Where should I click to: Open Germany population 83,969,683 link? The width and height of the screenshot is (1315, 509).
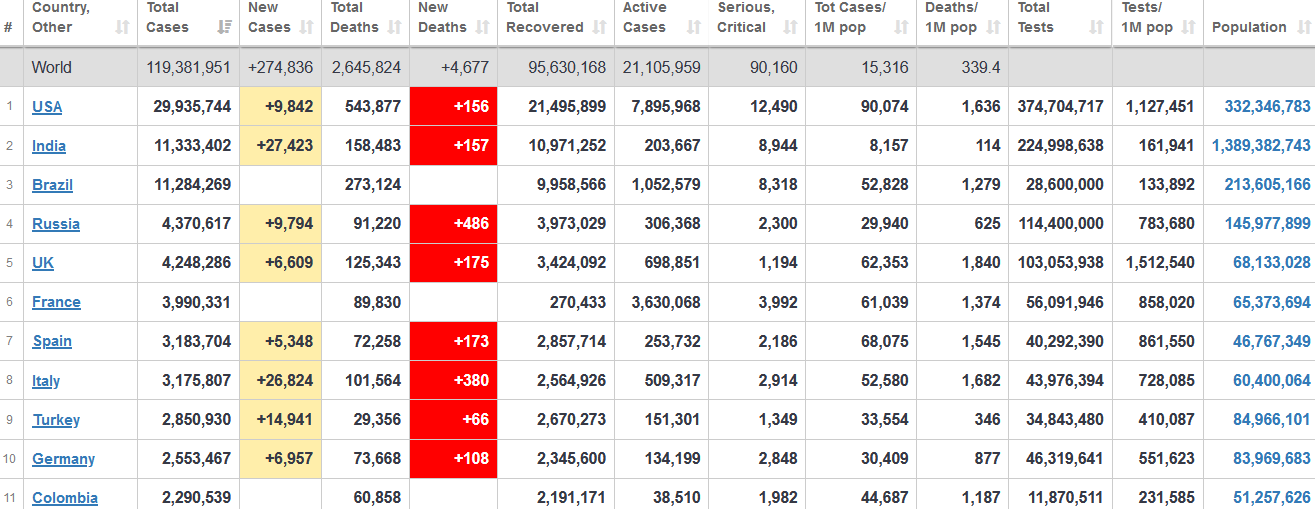pyautogui.click(x=1272, y=459)
